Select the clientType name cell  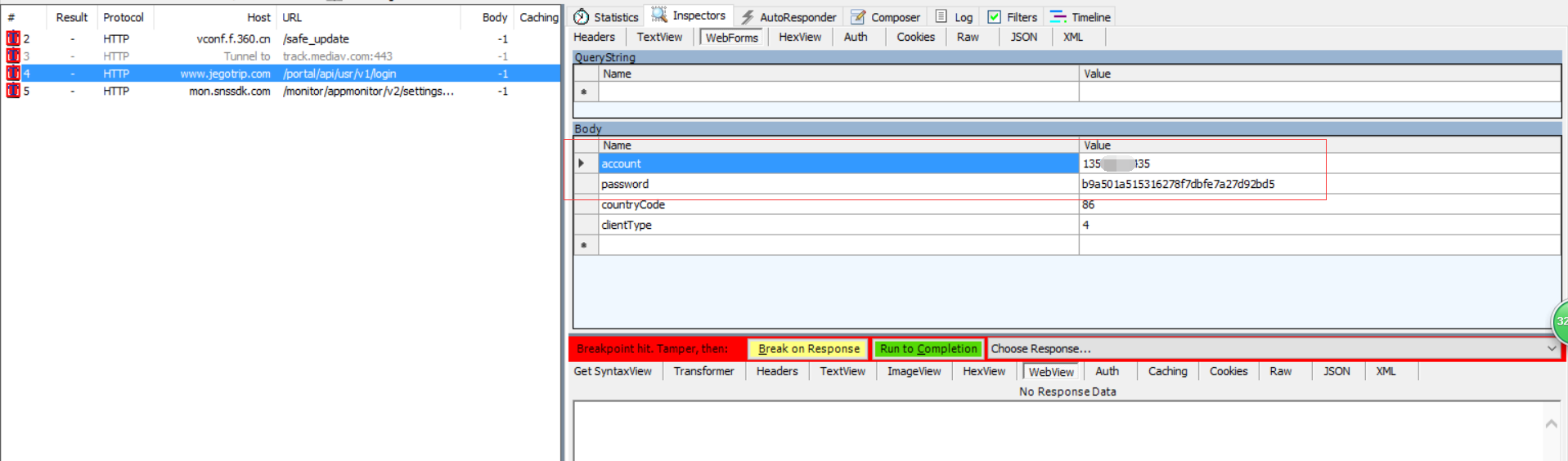[x=838, y=225]
